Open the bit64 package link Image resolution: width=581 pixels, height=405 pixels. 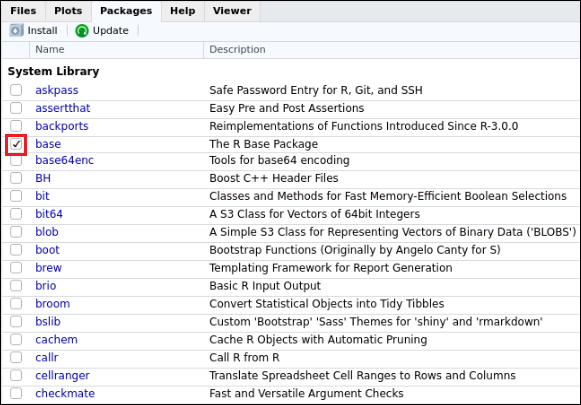point(49,214)
